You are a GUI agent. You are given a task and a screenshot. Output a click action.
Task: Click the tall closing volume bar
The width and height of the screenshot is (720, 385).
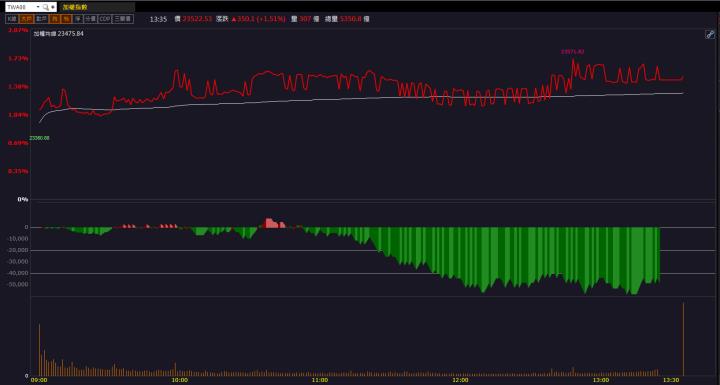coord(683,339)
